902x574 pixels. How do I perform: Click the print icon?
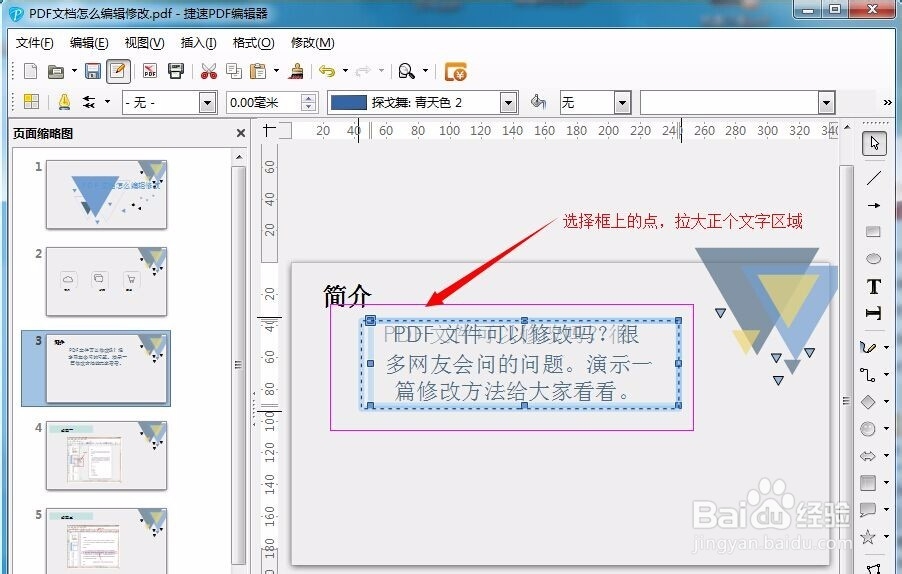coord(175,71)
